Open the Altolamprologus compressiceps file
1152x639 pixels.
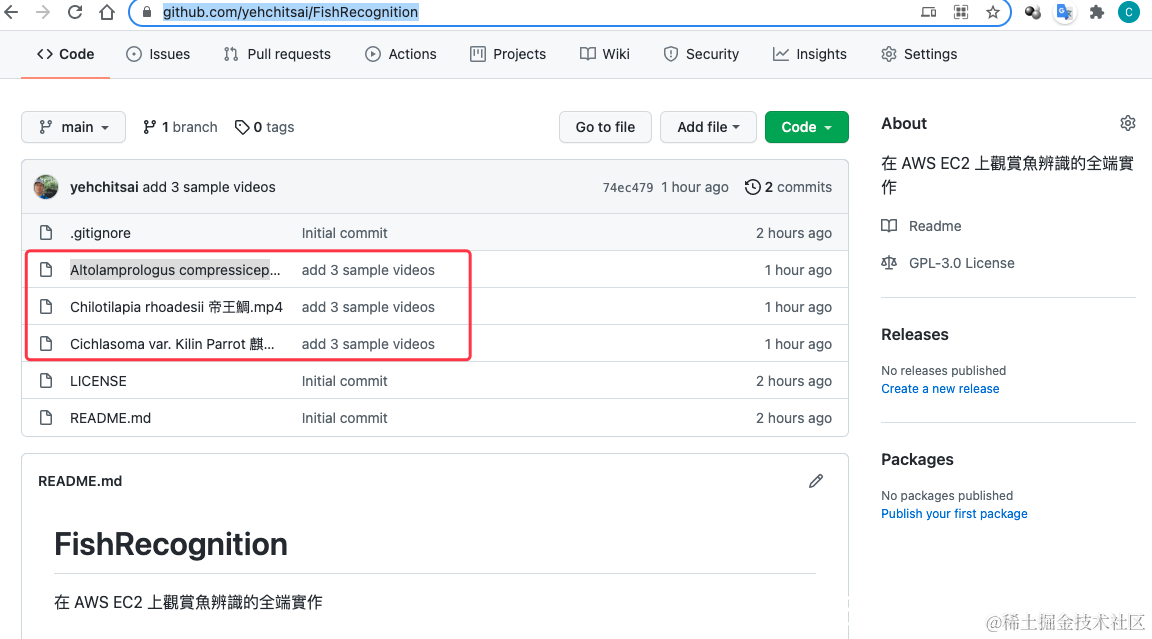click(x=175, y=270)
